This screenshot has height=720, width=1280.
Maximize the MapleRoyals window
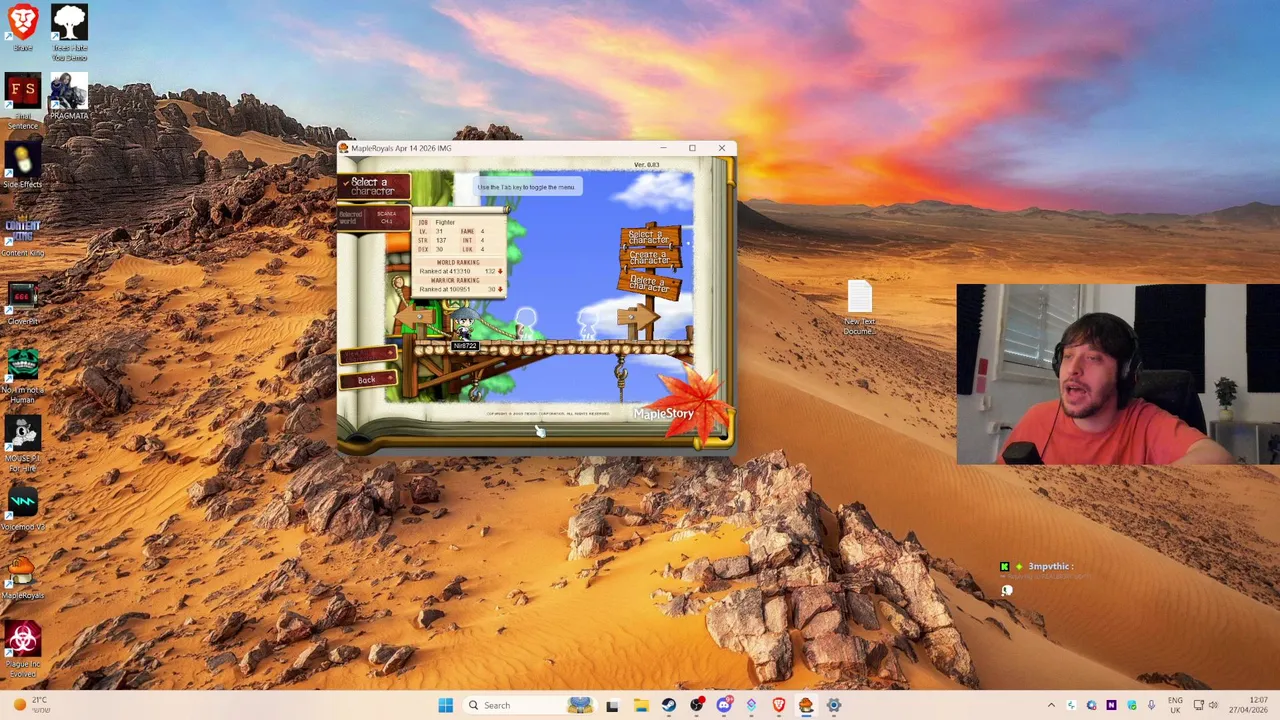692,148
